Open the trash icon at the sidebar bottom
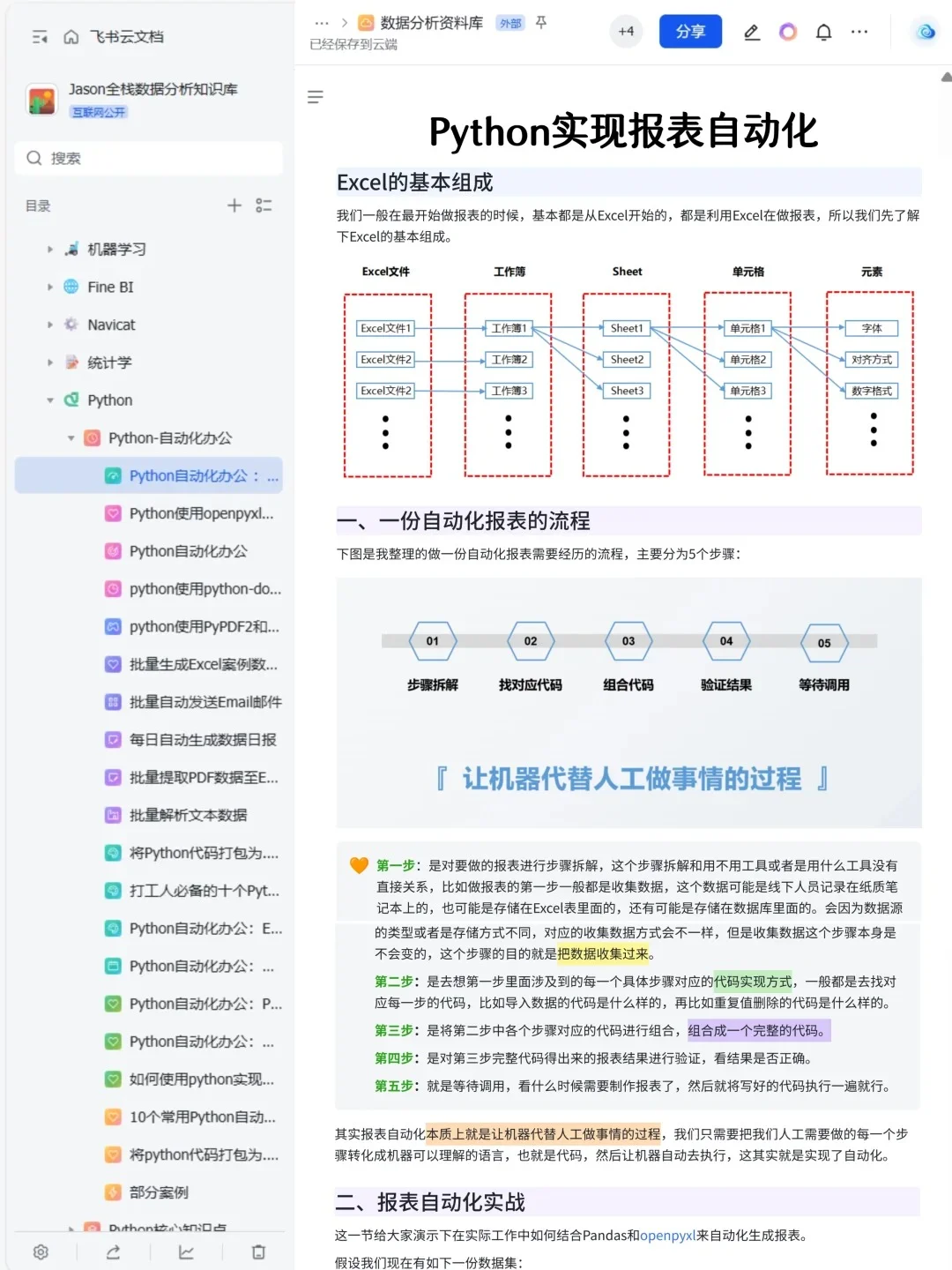This screenshot has width=952, height=1270. (x=257, y=1251)
